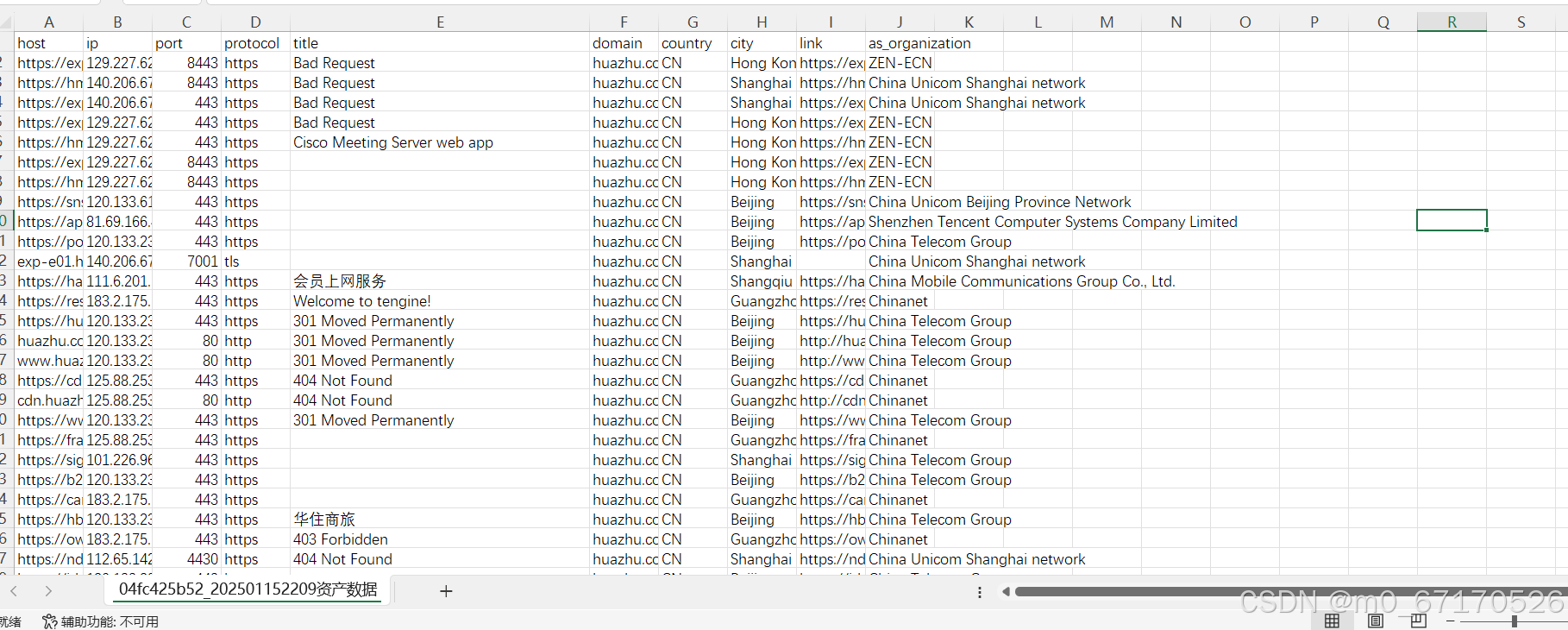Select column J header
This screenshot has height=630, width=1568.
(x=900, y=22)
